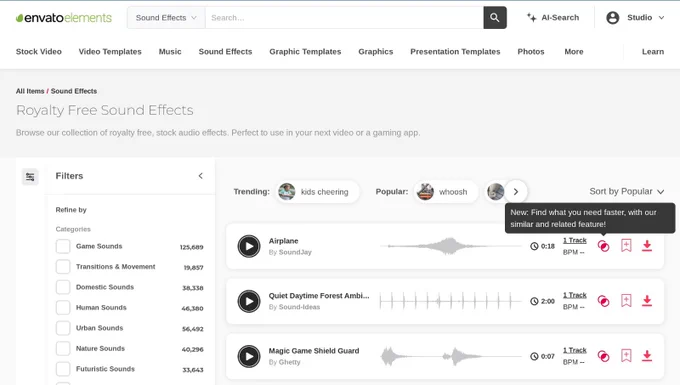This screenshot has width=680, height=385.
Task: Select Sound Effects in navigation bar
Action: pos(226,52)
